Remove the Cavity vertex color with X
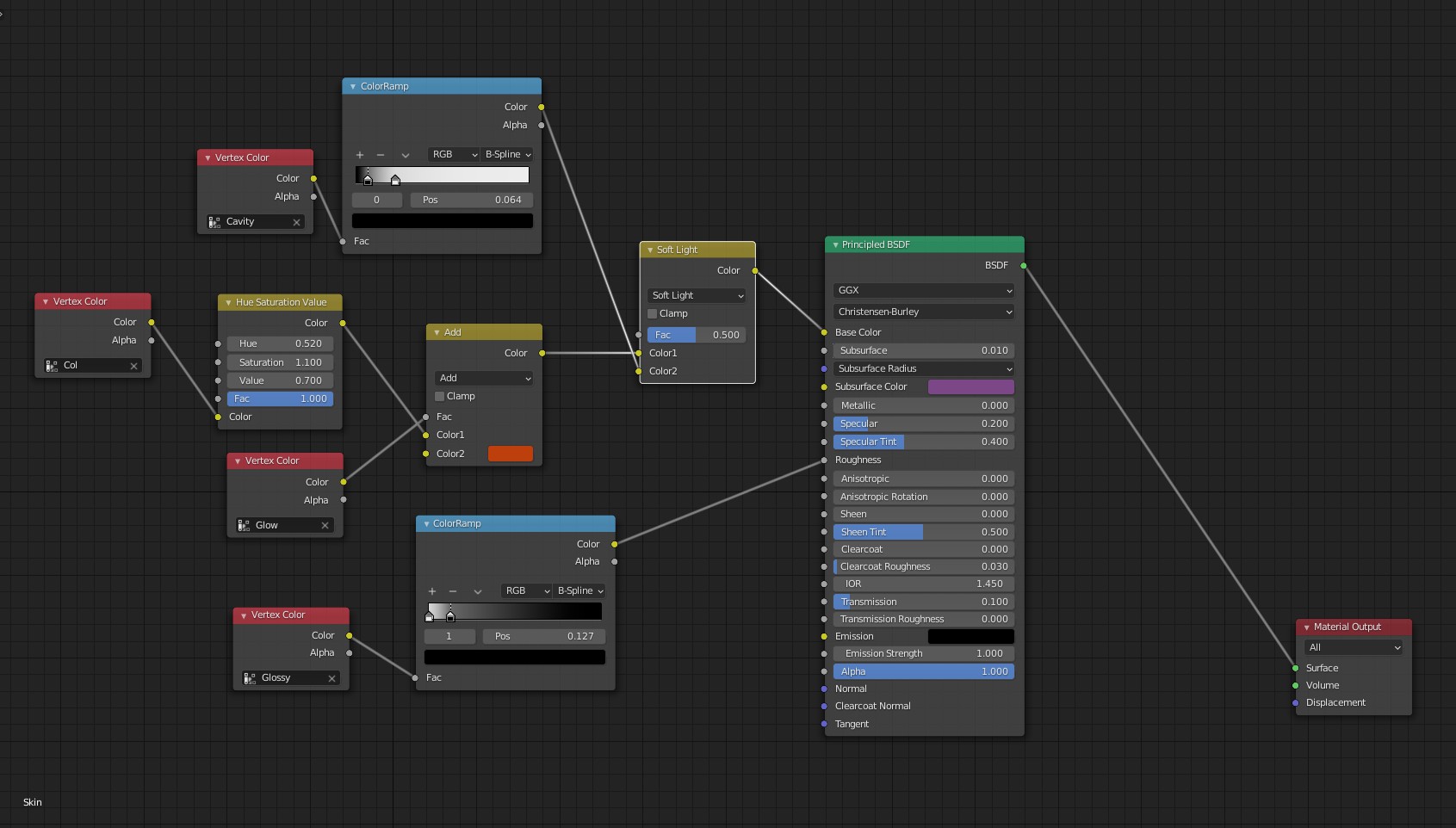Viewport: 1456px width, 828px height. (x=297, y=222)
